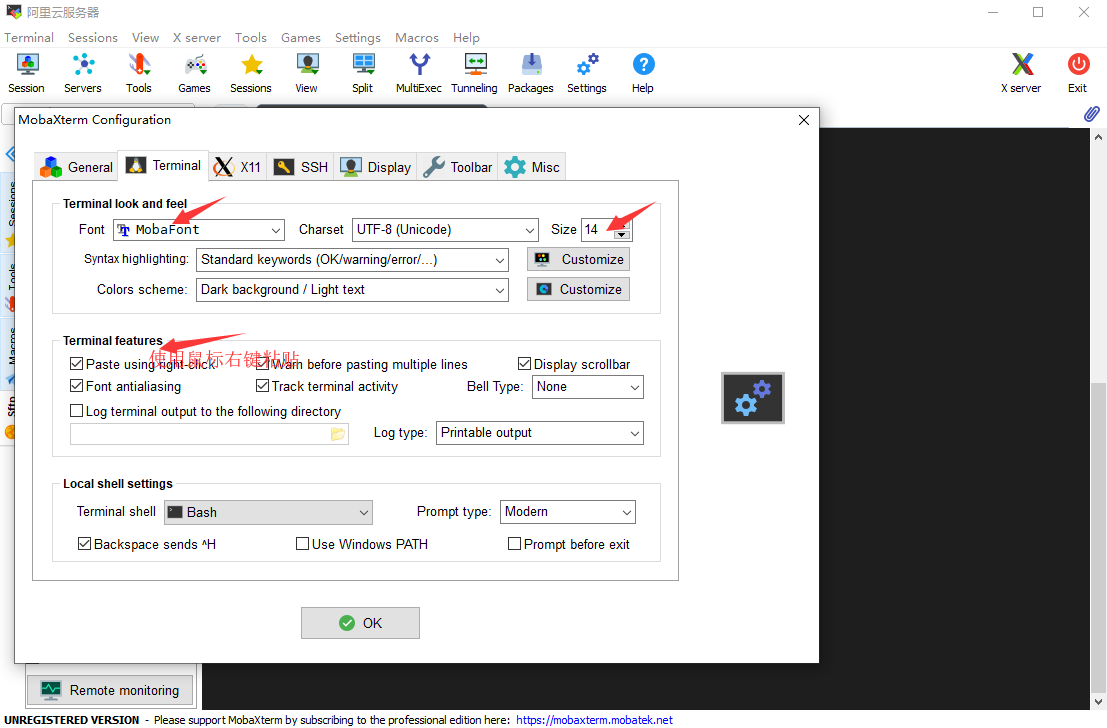Image resolution: width=1107 pixels, height=728 pixels.
Task: Open the X11 configuration tab
Action: [x=237, y=167]
